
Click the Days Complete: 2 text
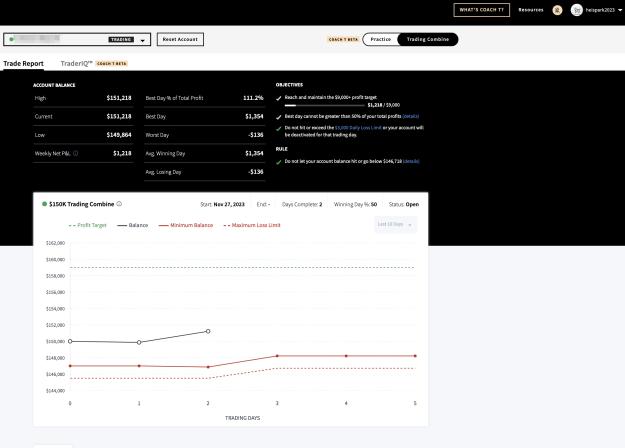tap(302, 204)
